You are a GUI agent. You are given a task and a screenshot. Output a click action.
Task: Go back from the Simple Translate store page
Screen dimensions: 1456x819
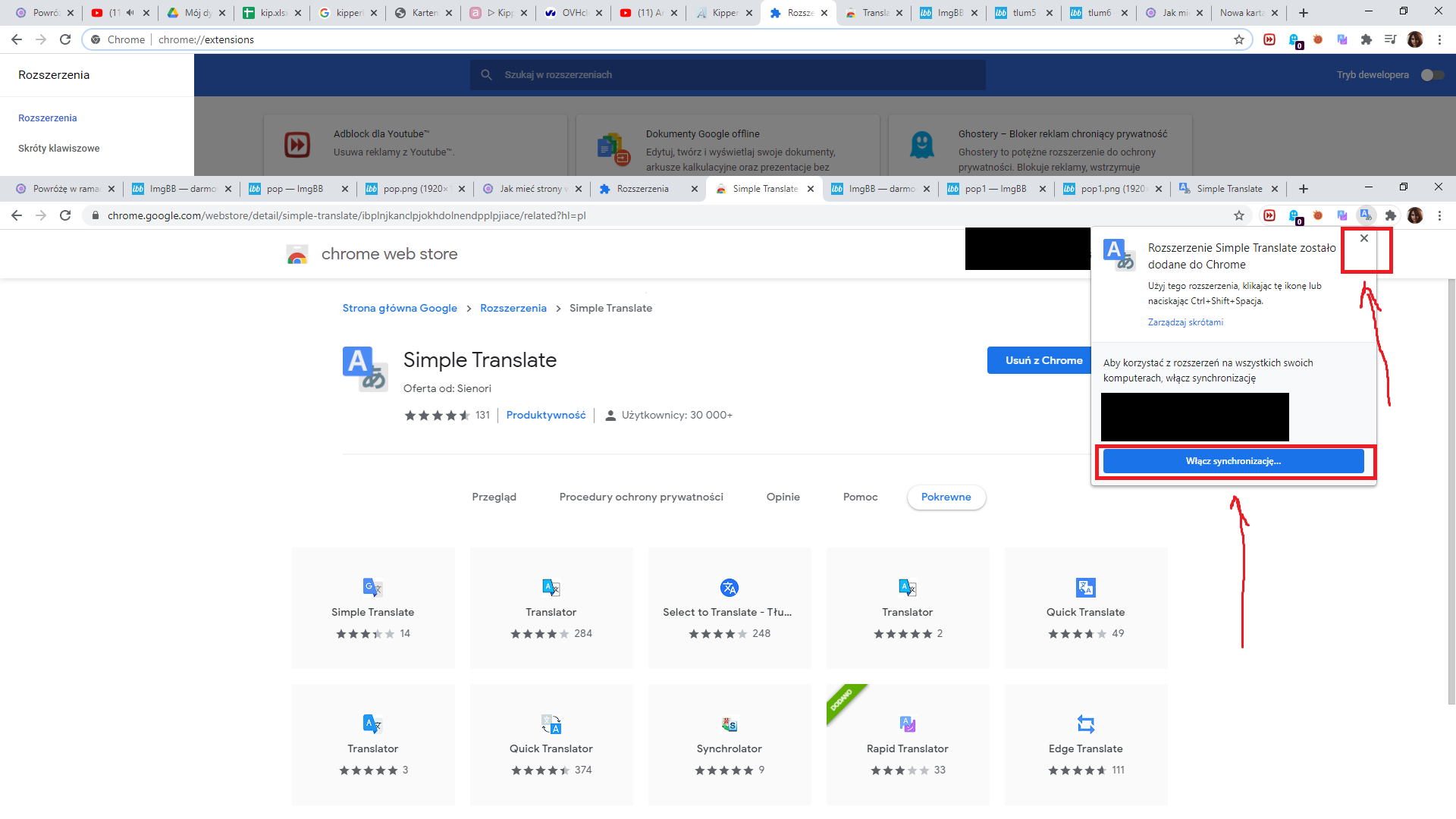click(17, 215)
